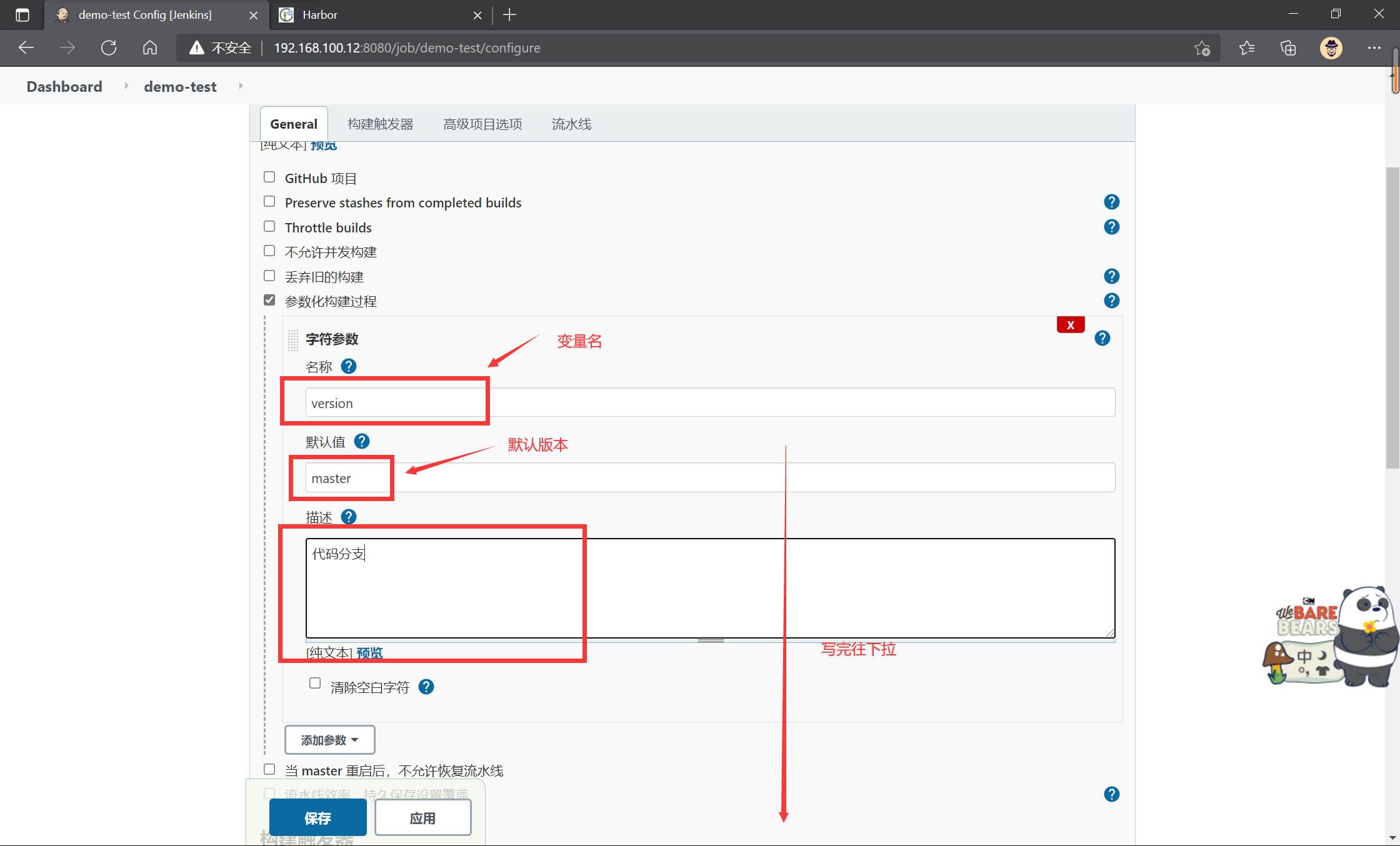Click the browser profile avatar icon
The width and height of the screenshot is (1400, 846).
pos(1331,47)
